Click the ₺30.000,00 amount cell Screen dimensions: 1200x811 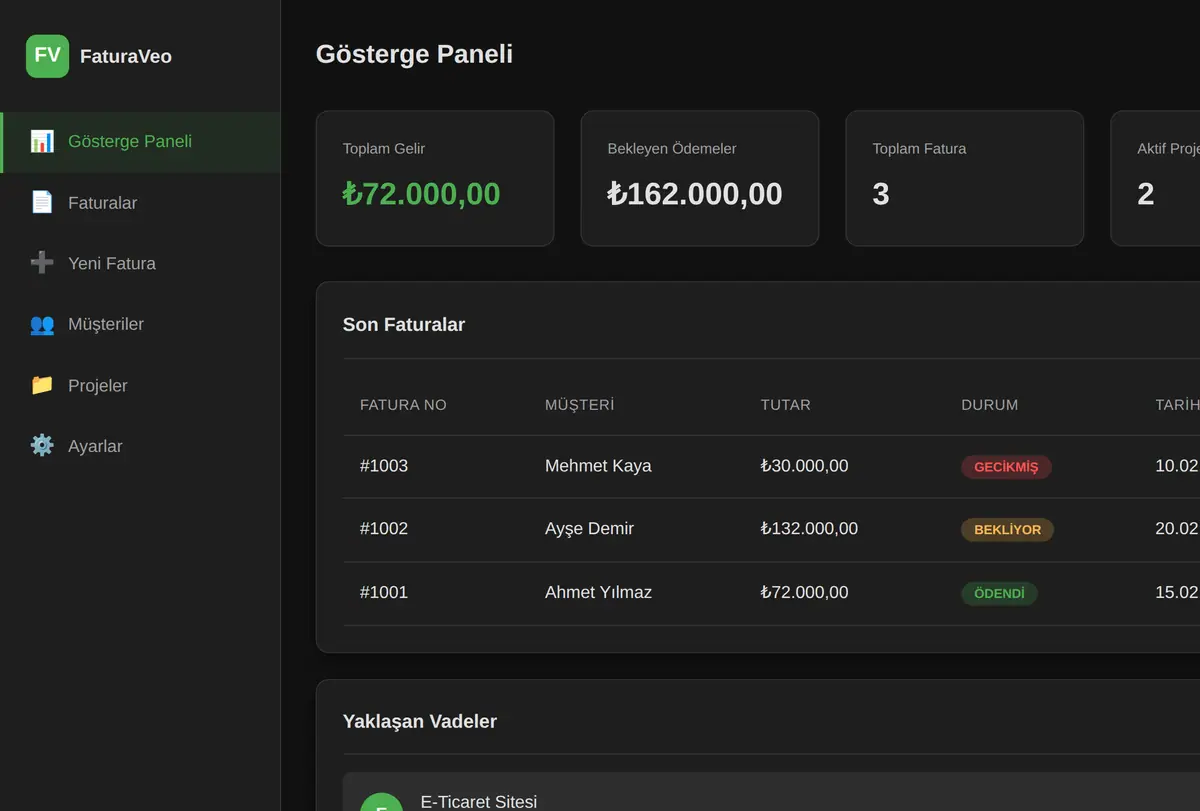click(x=804, y=466)
